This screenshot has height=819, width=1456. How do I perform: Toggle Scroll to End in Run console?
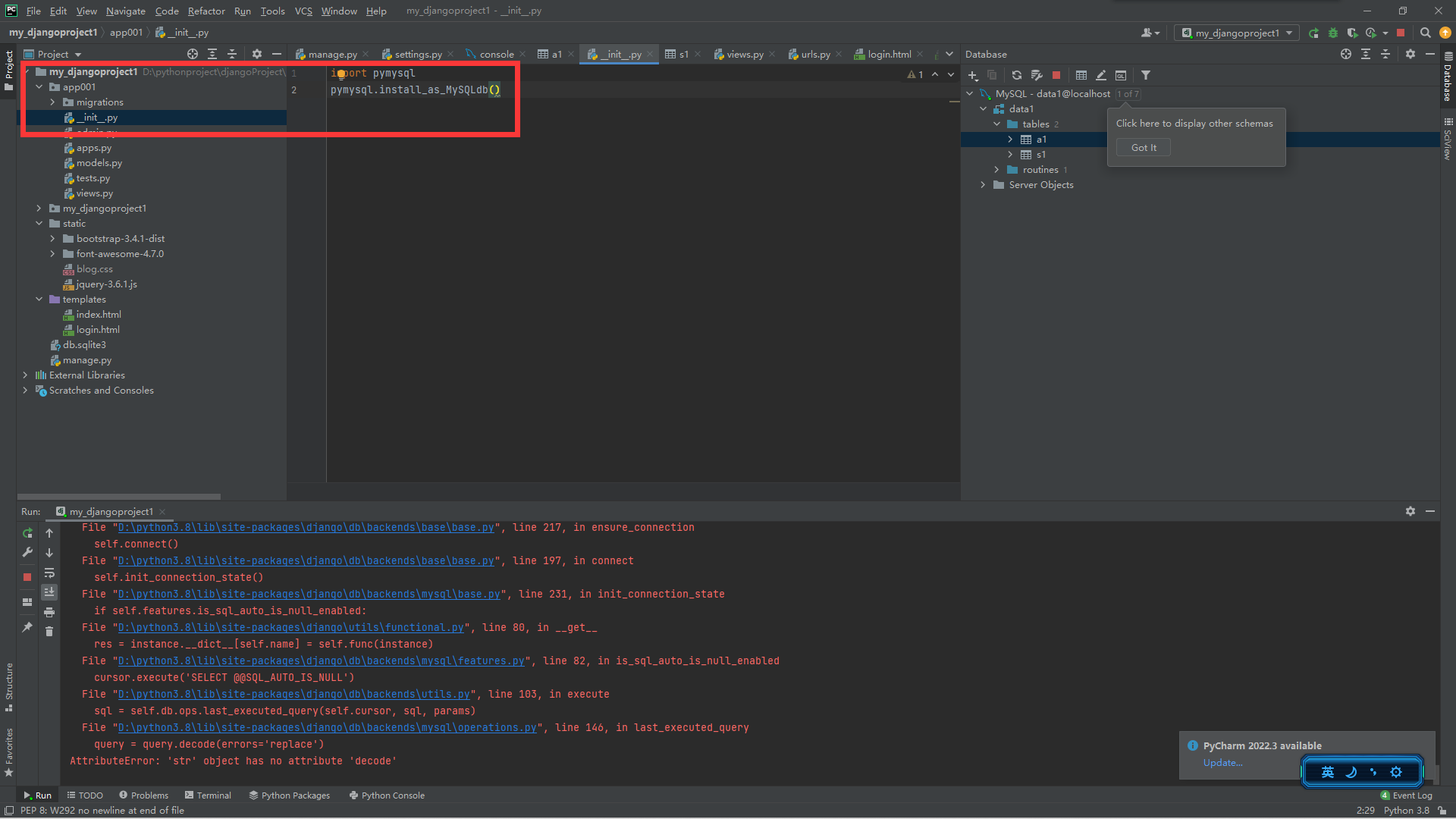49,592
